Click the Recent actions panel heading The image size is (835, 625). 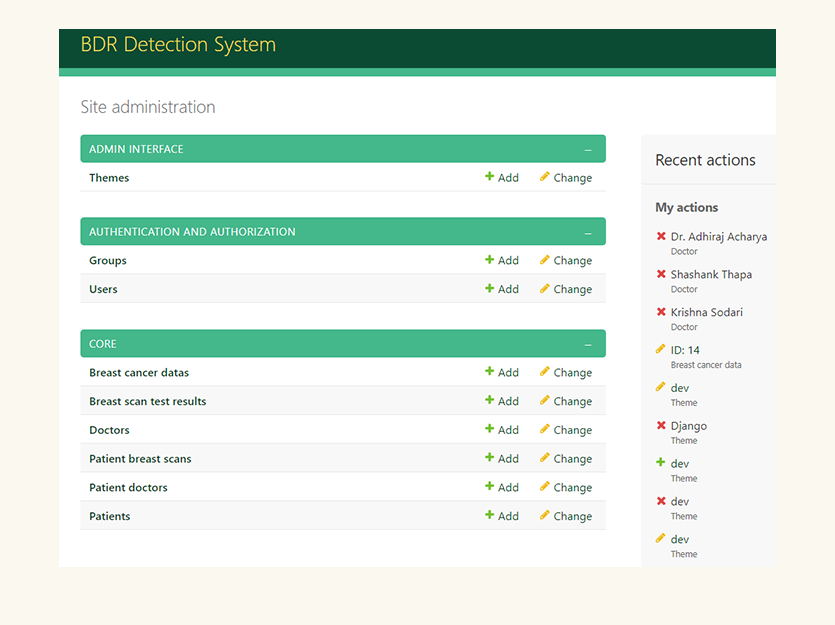(x=705, y=160)
